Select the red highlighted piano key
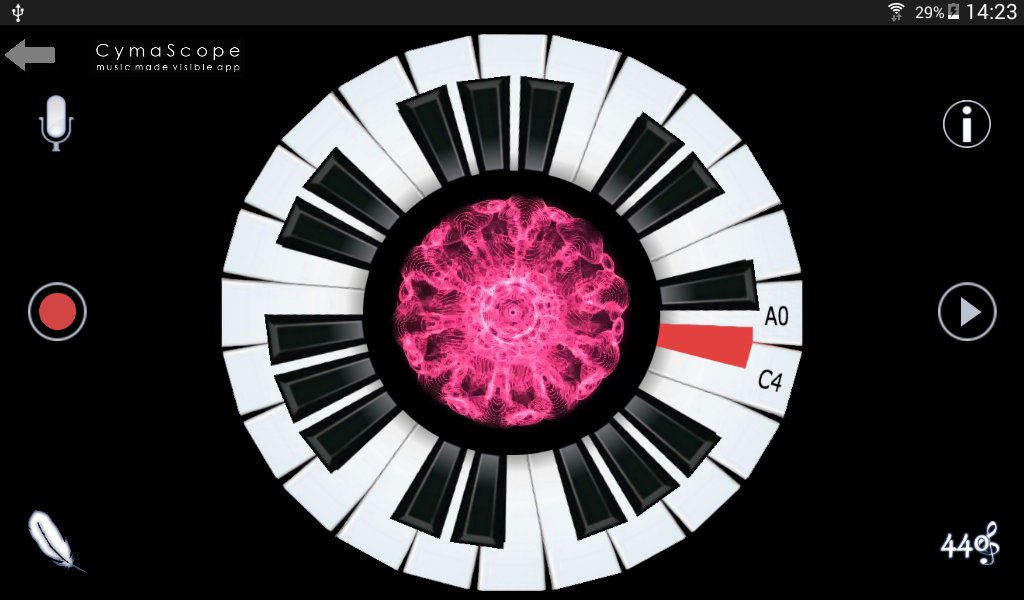 click(705, 345)
